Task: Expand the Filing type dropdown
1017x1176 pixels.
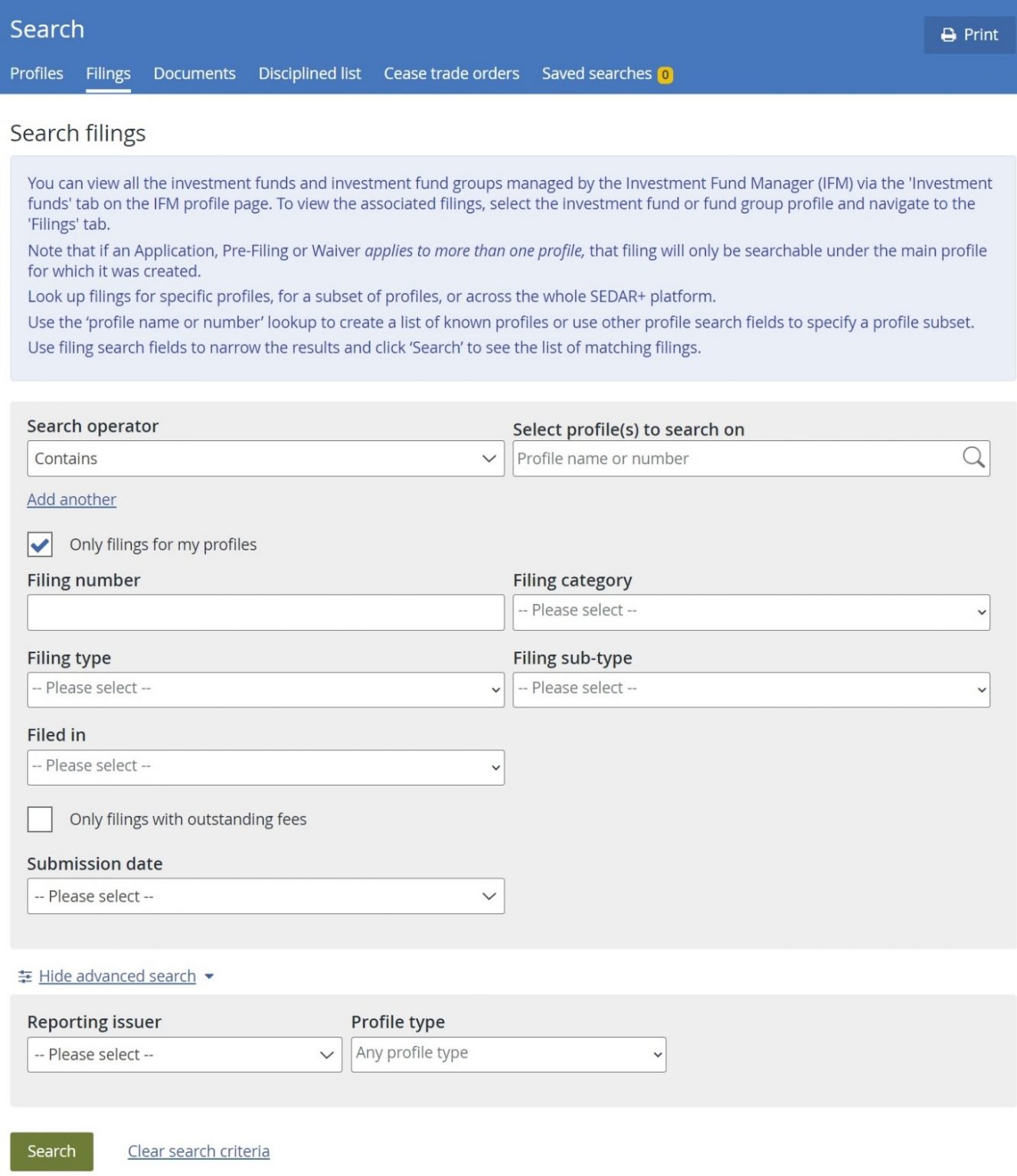Action: (x=266, y=690)
